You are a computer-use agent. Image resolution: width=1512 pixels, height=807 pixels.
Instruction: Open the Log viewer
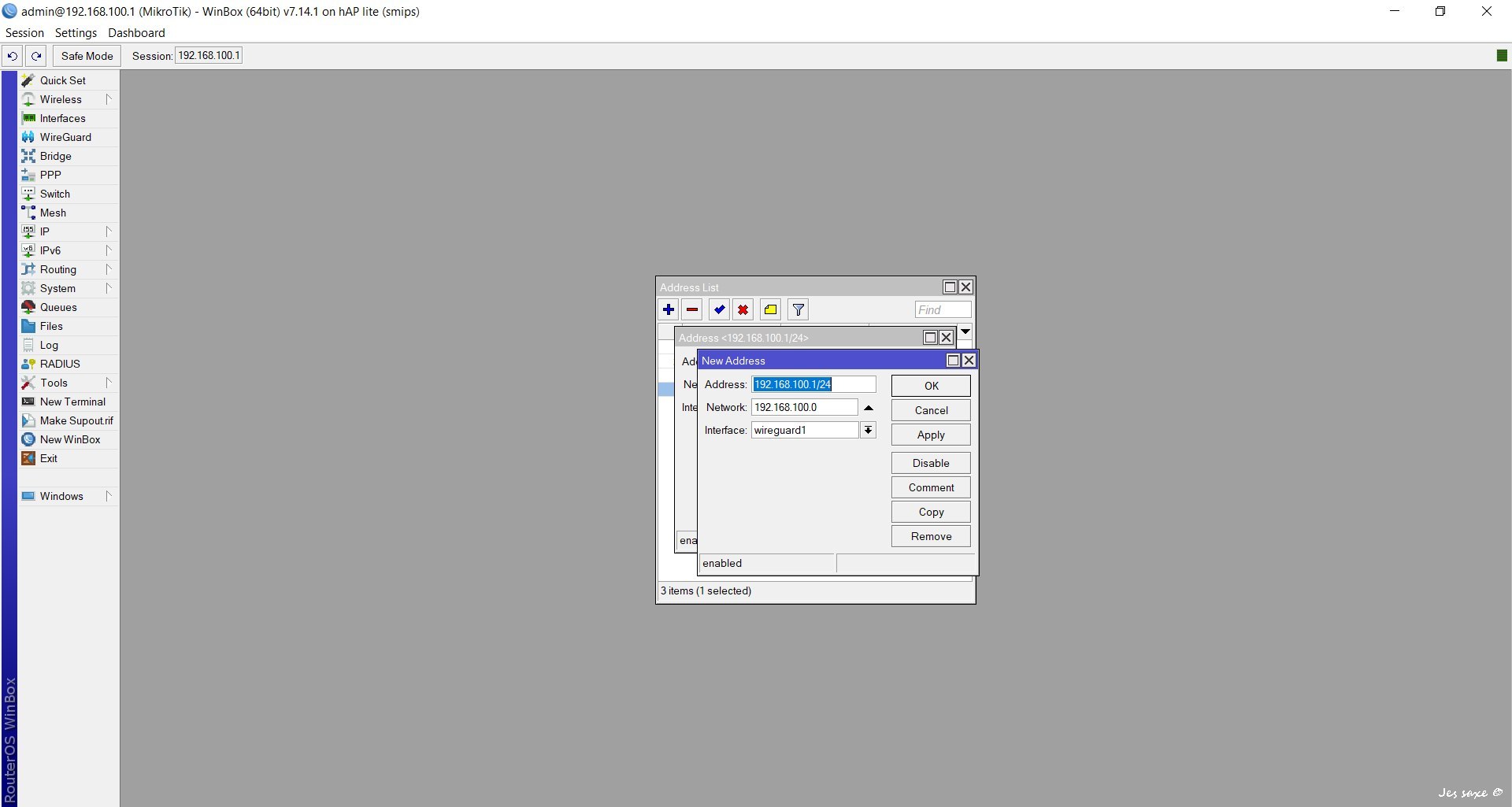pos(49,345)
